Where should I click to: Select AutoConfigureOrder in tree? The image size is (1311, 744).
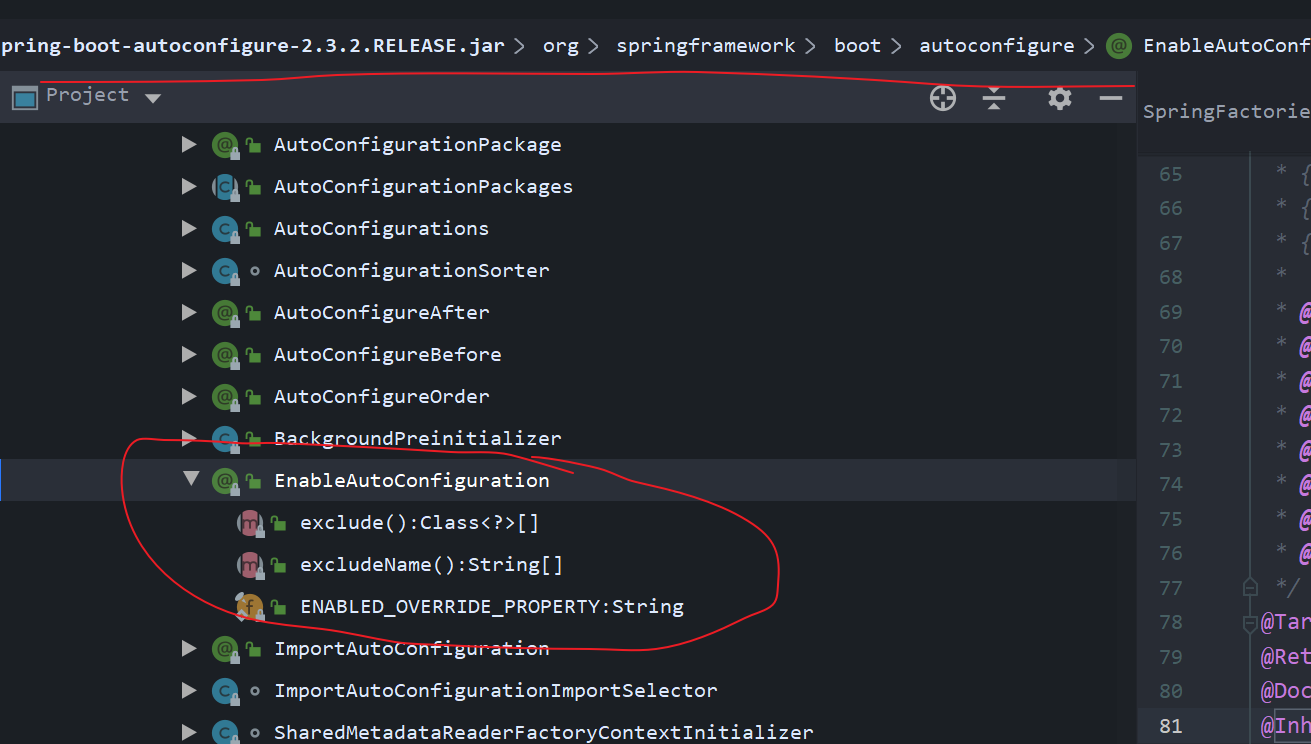pyautogui.click(x=382, y=397)
